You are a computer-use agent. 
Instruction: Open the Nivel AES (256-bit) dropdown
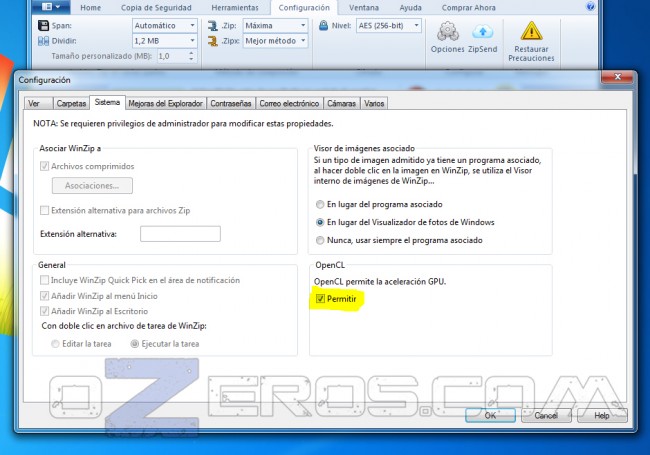pyautogui.click(x=415, y=23)
